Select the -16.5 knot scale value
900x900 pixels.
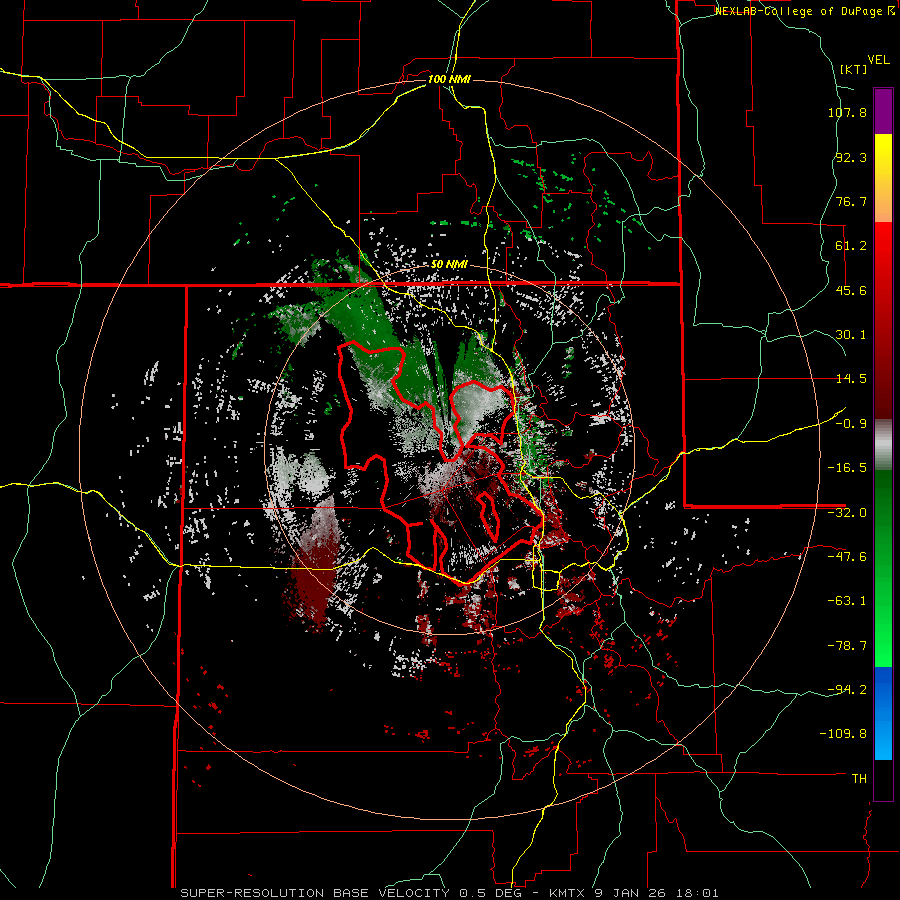coord(847,468)
